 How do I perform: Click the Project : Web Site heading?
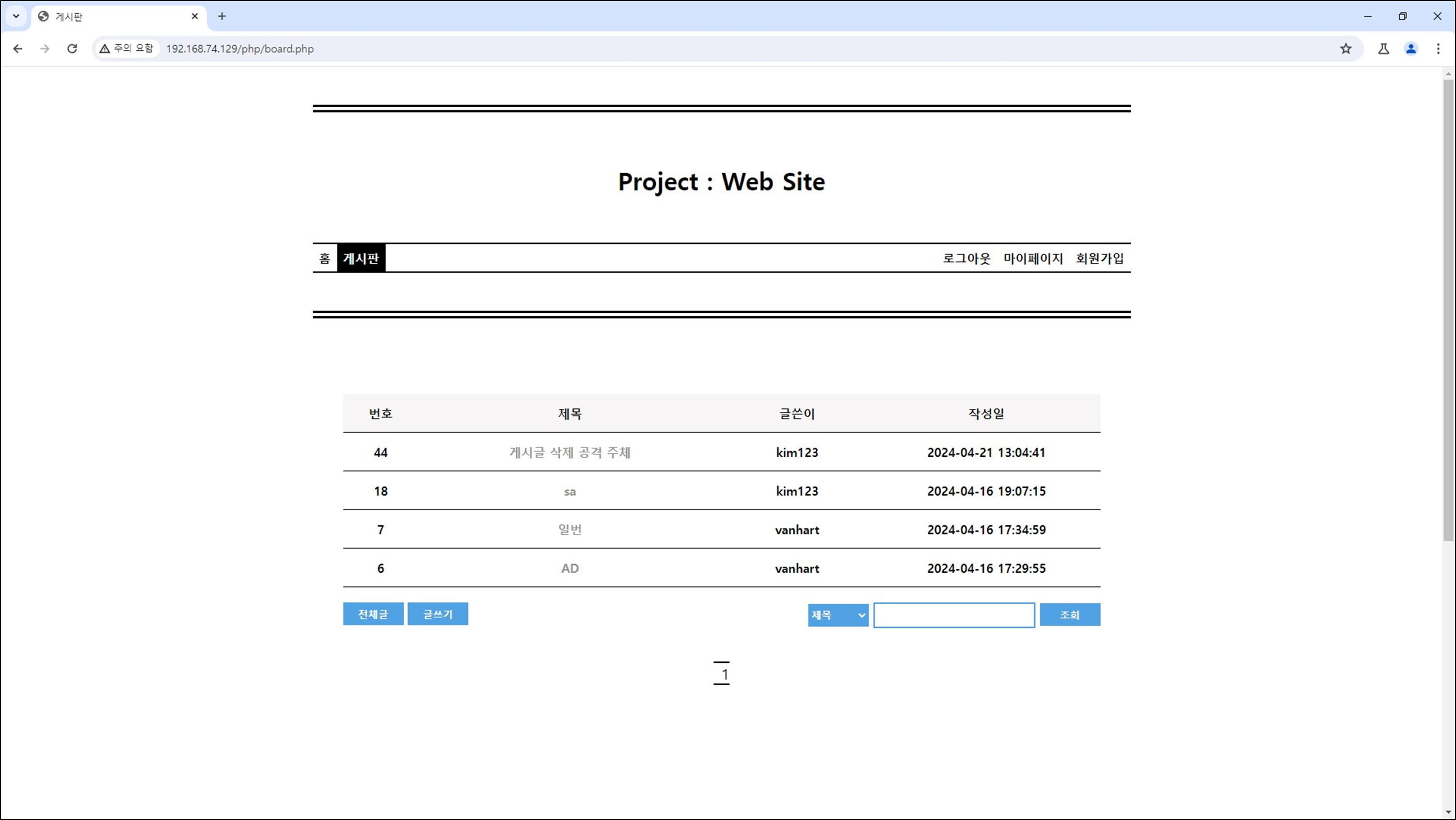click(722, 182)
